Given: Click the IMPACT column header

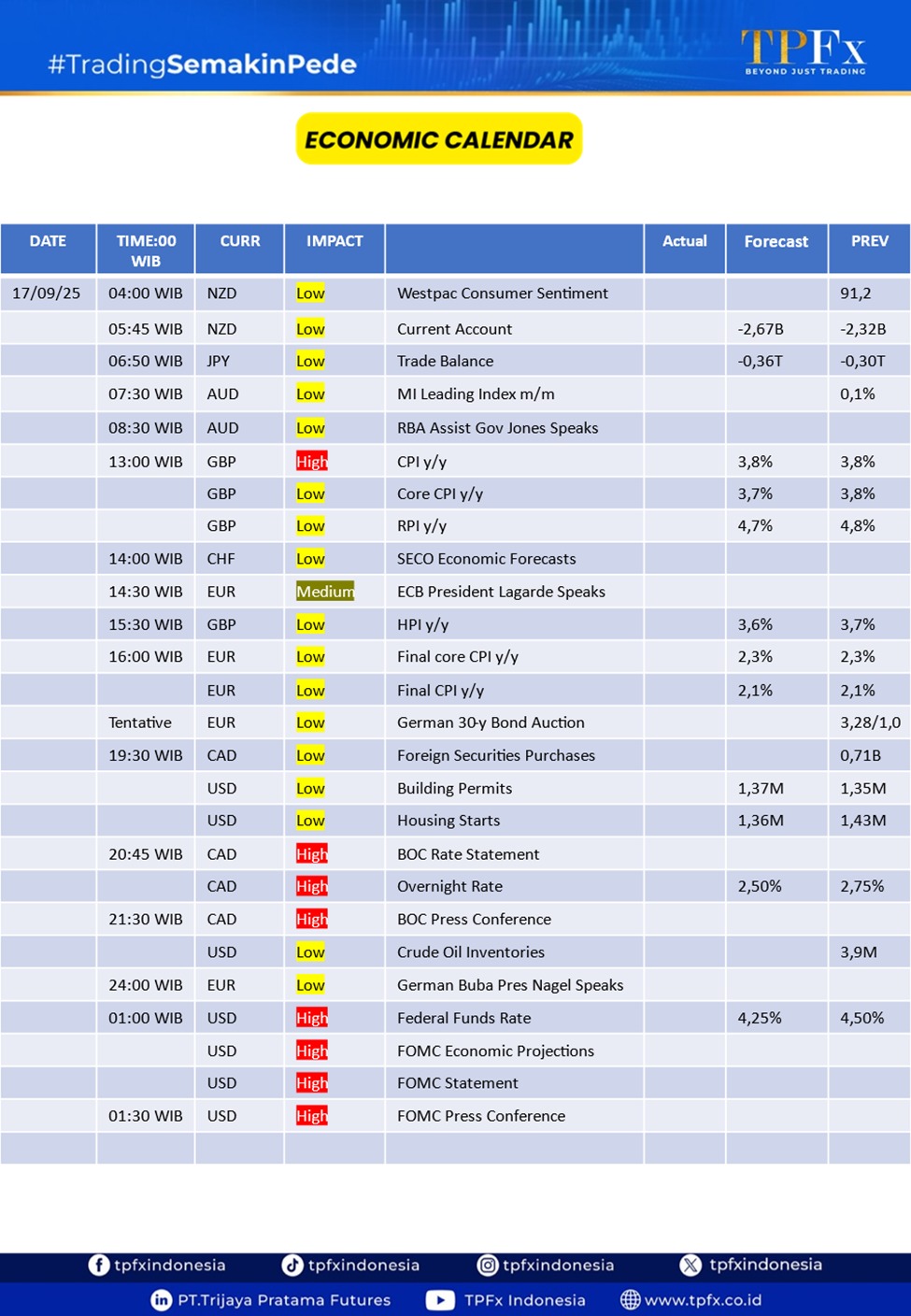Looking at the screenshot, I should (335, 249).
